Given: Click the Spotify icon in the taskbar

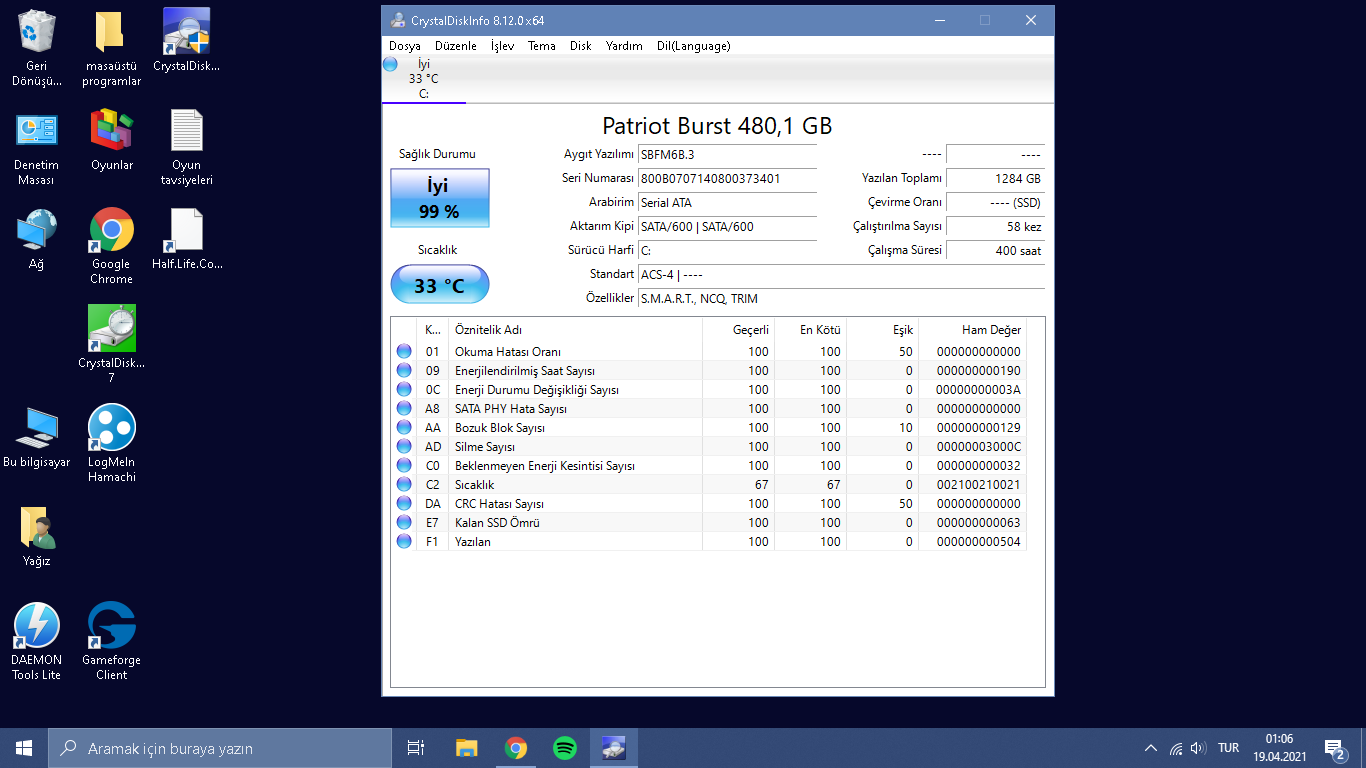Looking at the screenshot, I should click(564, 748).
